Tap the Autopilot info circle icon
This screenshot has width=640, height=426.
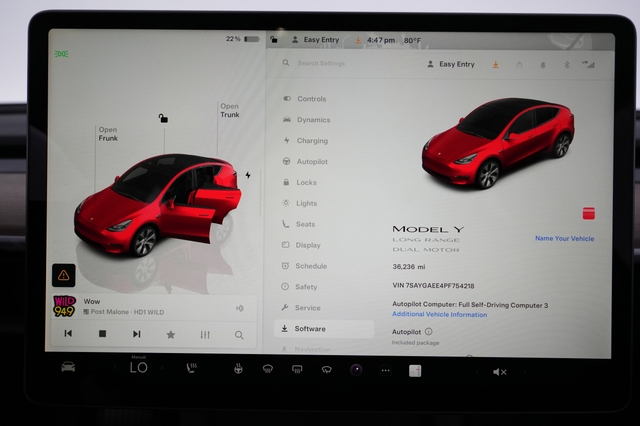(x=429, y=331)
